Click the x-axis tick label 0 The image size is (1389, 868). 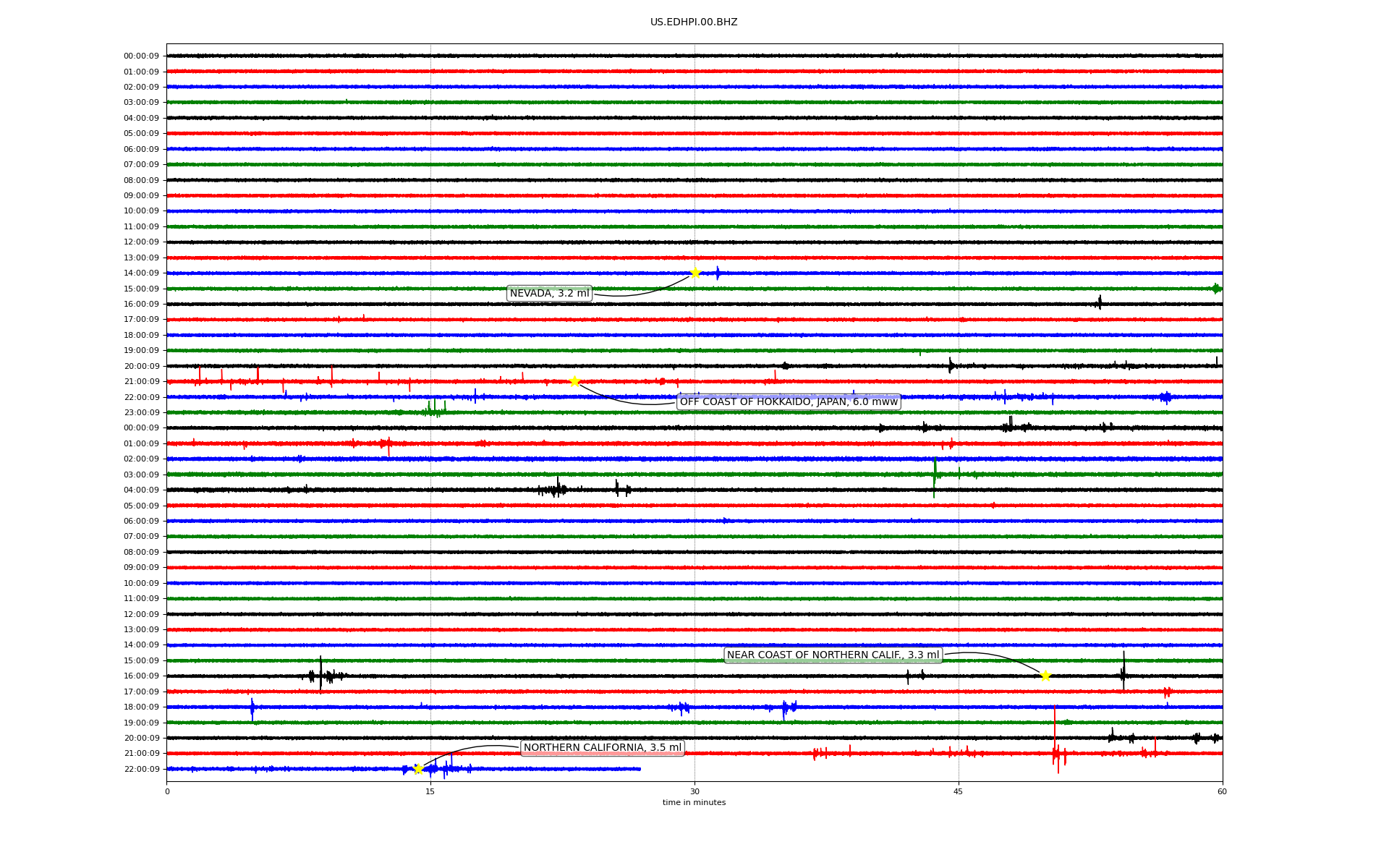point(167,791)
